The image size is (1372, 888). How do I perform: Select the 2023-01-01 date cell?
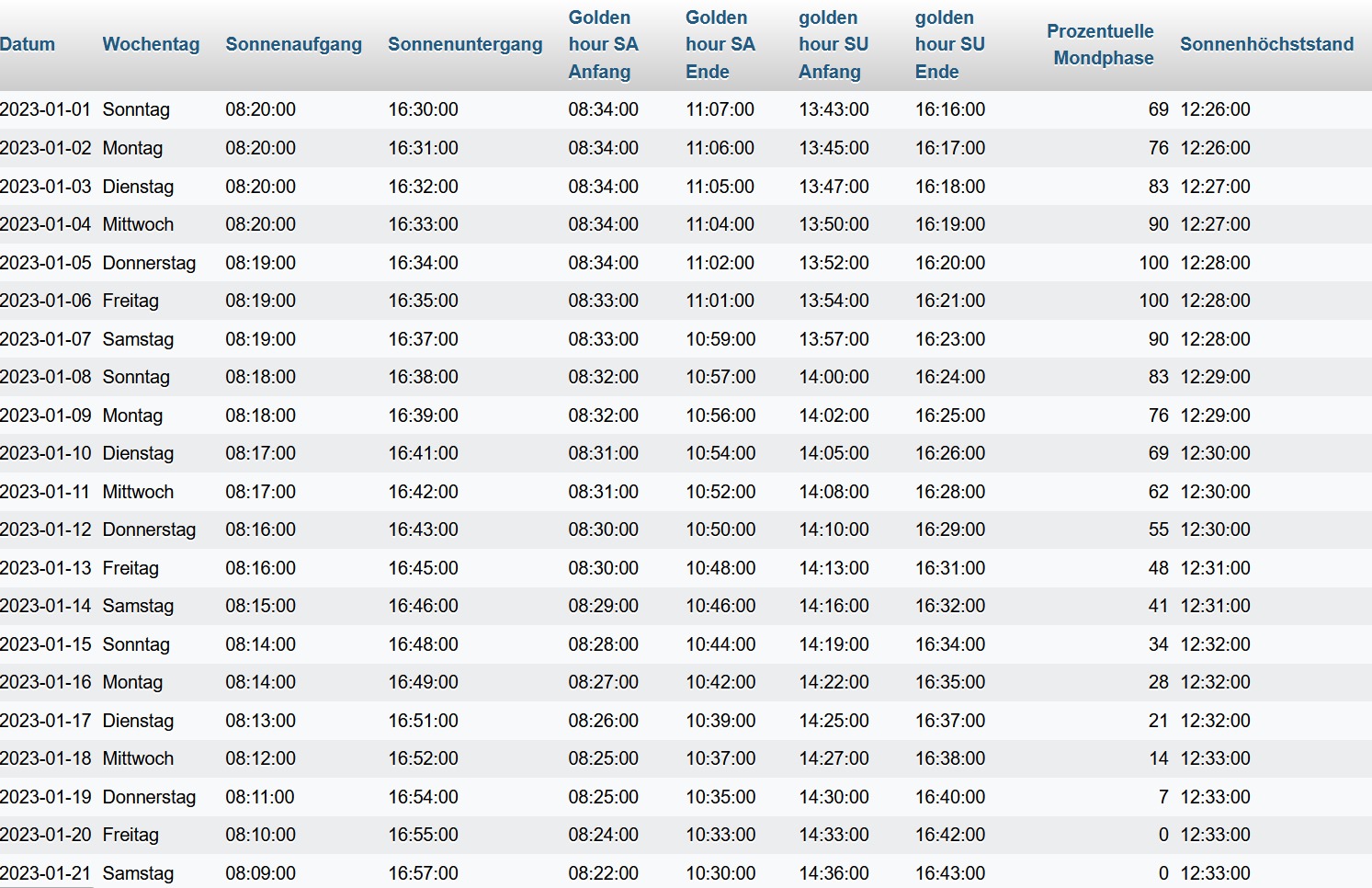point(46,109)
